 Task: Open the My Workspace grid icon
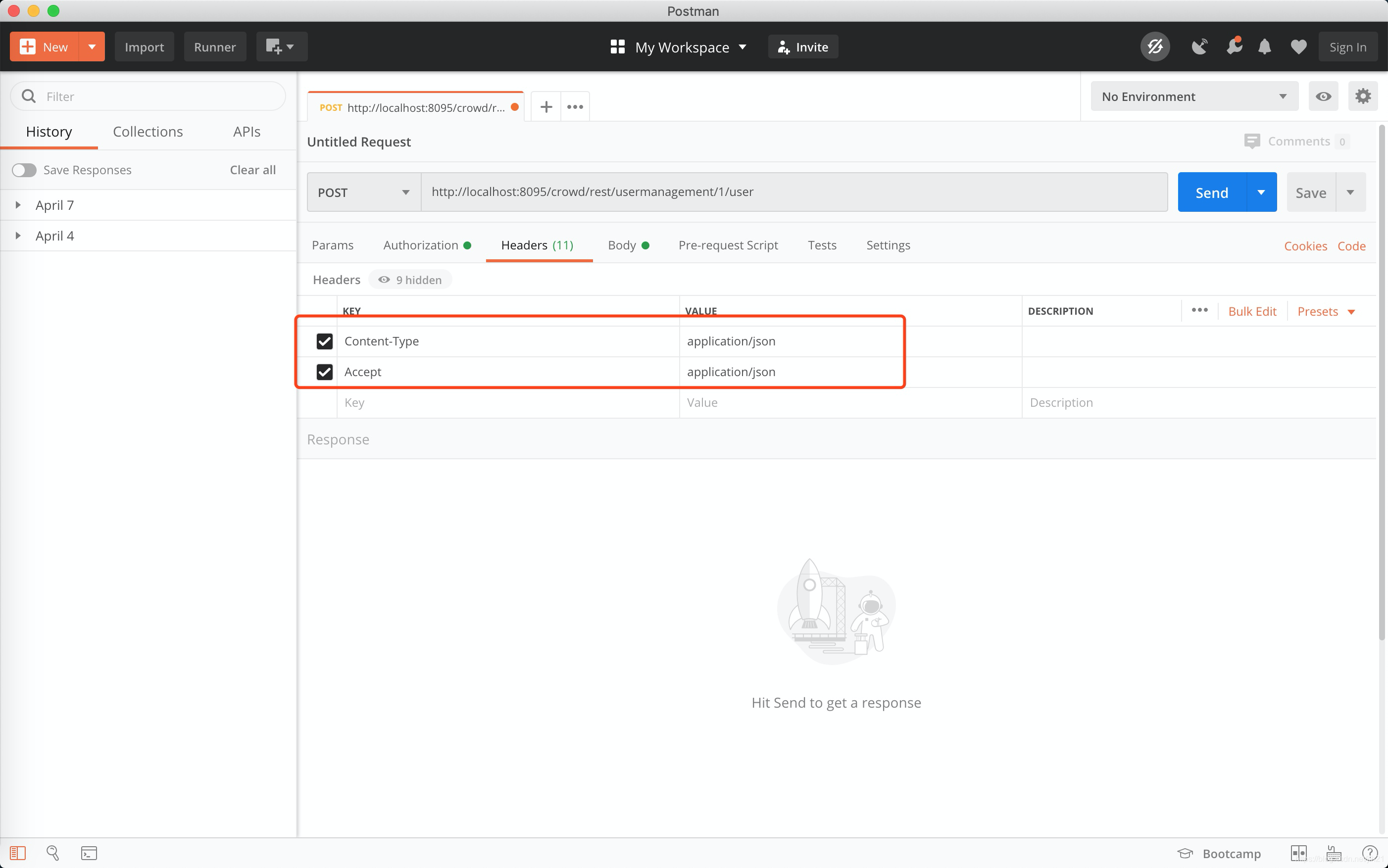point(617,47)
